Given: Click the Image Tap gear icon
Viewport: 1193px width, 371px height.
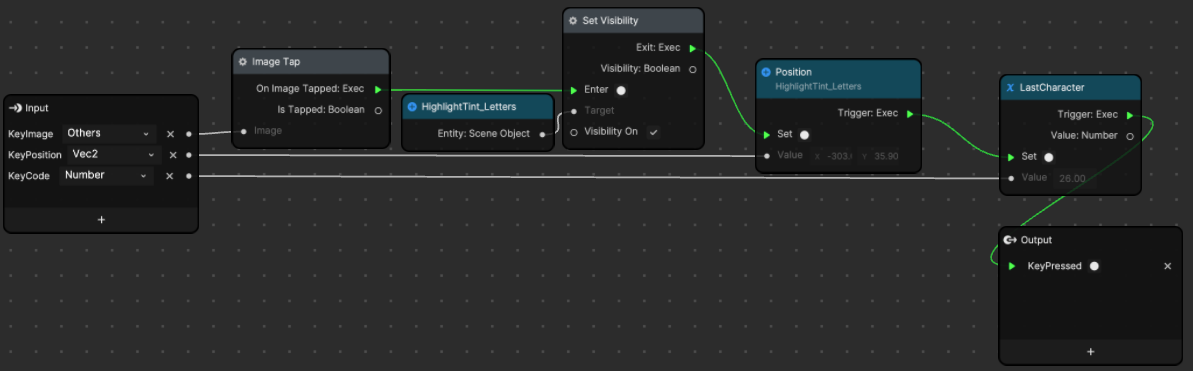Looking at the screenshot, I should pyautogui.click(x=243, y=62).
